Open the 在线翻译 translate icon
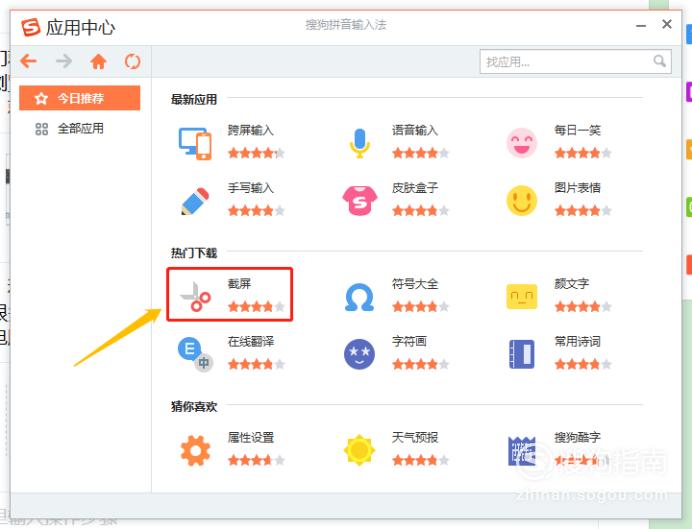 point(196,354)
